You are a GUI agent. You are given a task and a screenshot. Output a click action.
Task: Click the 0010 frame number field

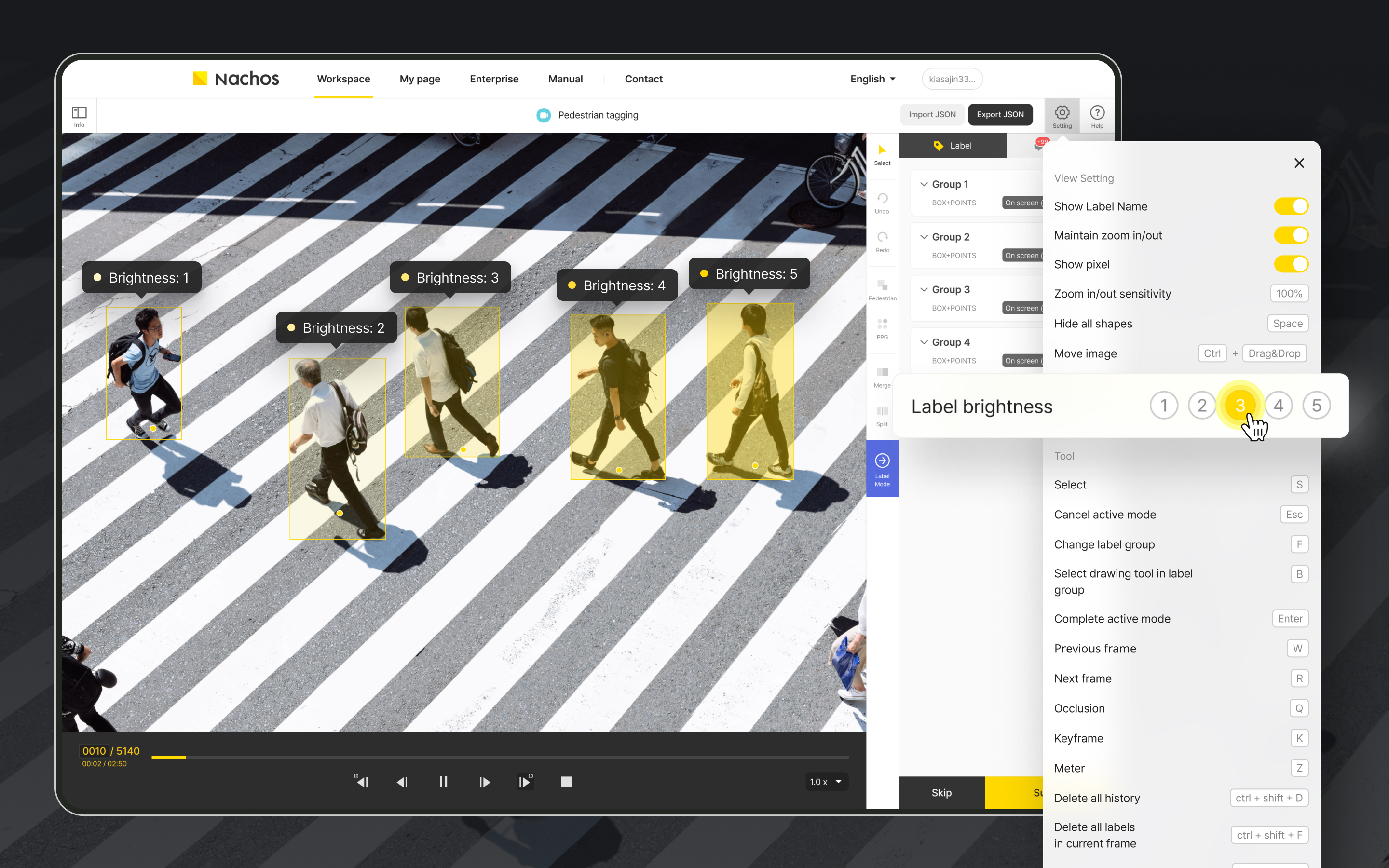(94, 751)
